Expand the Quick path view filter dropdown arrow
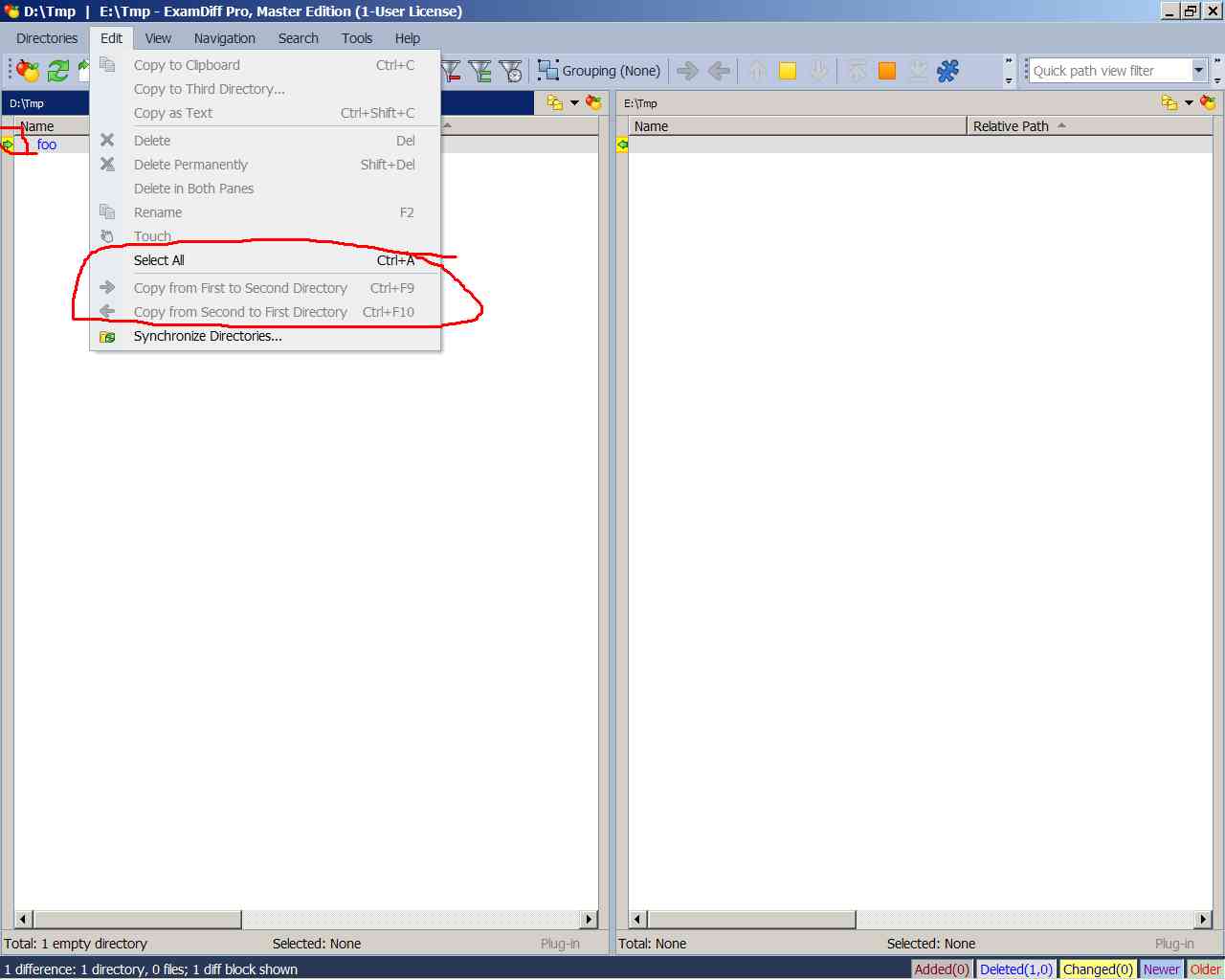Viewport: 1225px width, 980px height. coord(1198,70)
